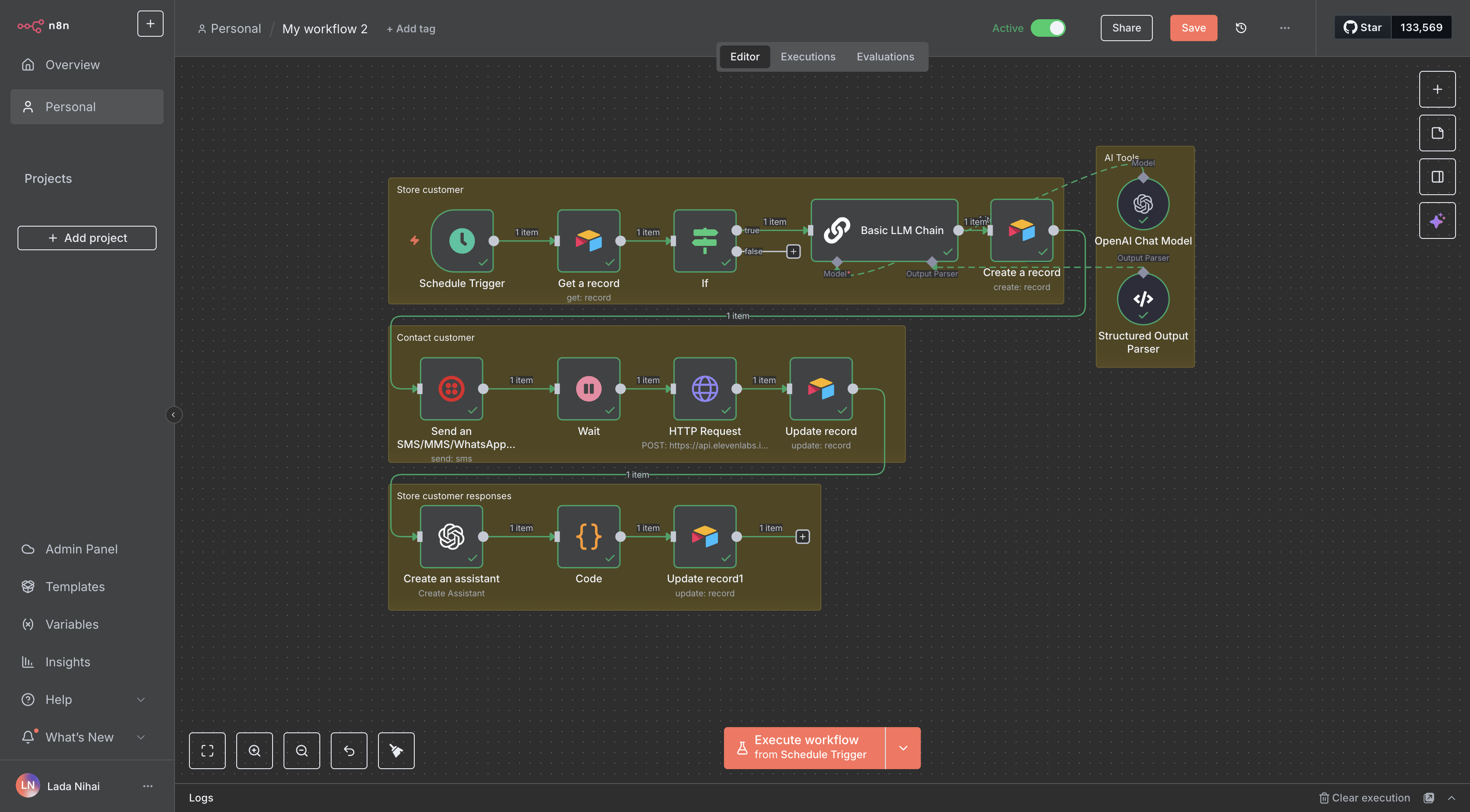Toggle the focus side panel
The image size is (1470, 812).
pyautogui.click(x=1438, y=177)
